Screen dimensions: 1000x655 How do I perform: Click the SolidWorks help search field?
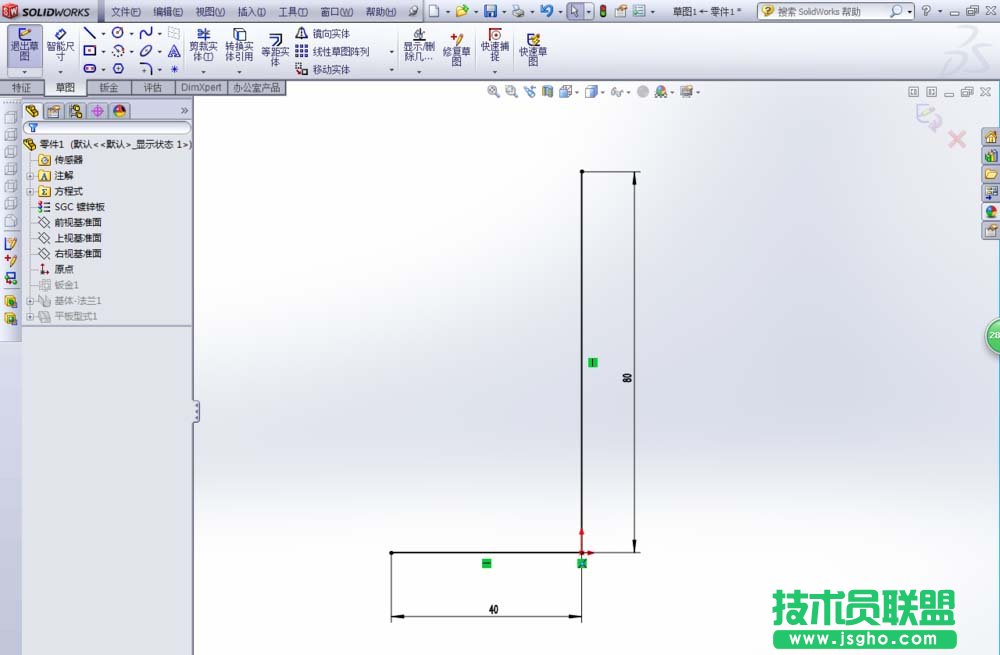(830, 11)
